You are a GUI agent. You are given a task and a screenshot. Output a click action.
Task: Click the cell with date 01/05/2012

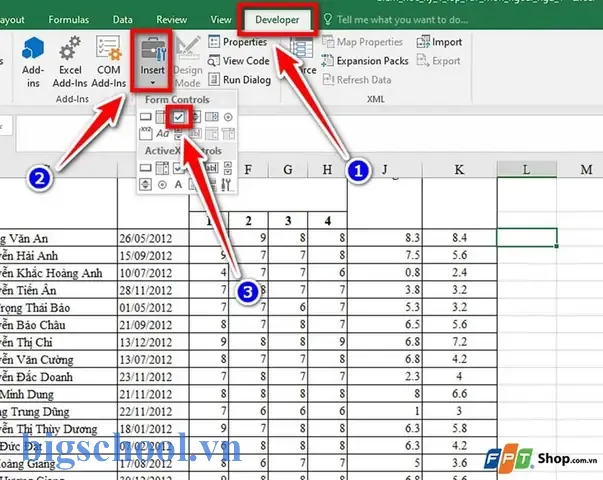[x=153, y=307]
